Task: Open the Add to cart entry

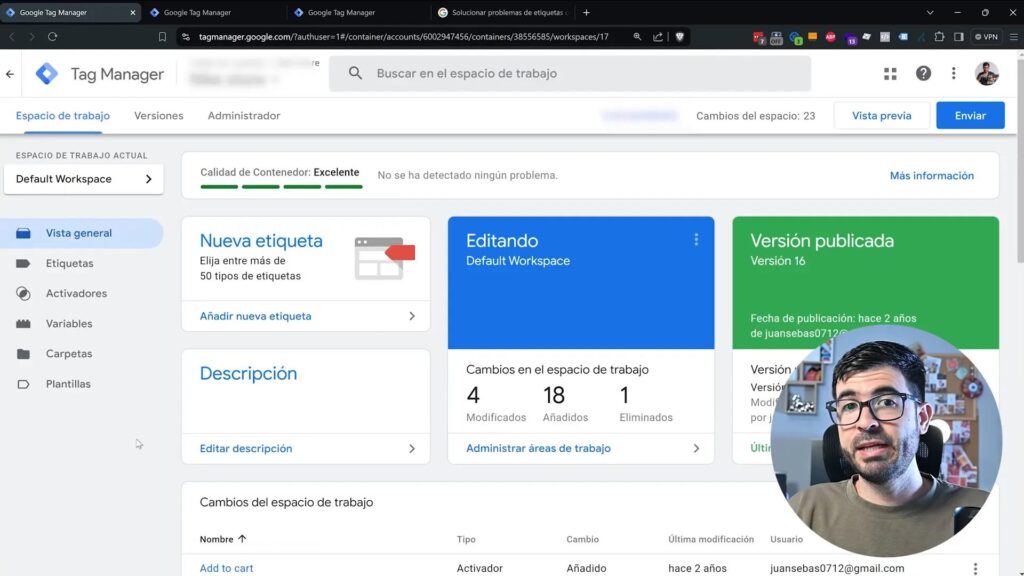Action: 226,568
